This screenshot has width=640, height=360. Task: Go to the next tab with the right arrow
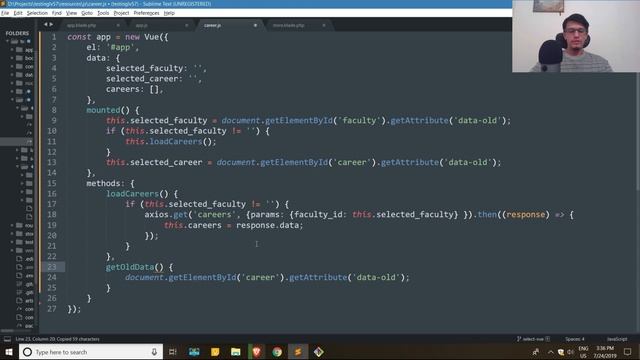(51, 24)
